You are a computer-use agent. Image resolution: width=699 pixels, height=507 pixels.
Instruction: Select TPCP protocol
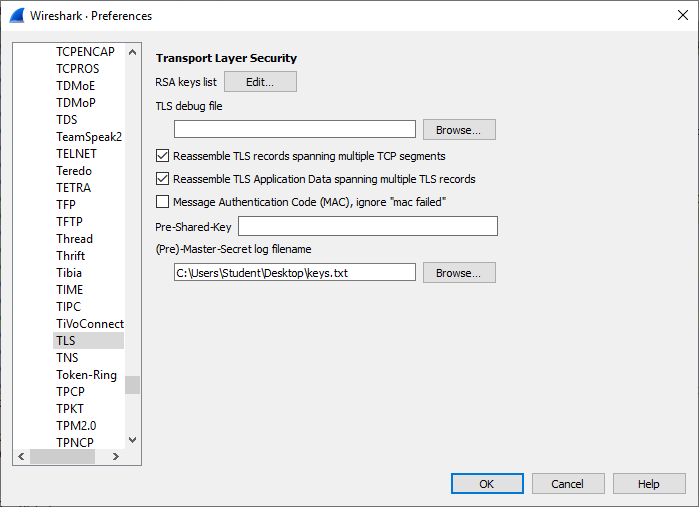pyautogui.click(x=70, y=392)
